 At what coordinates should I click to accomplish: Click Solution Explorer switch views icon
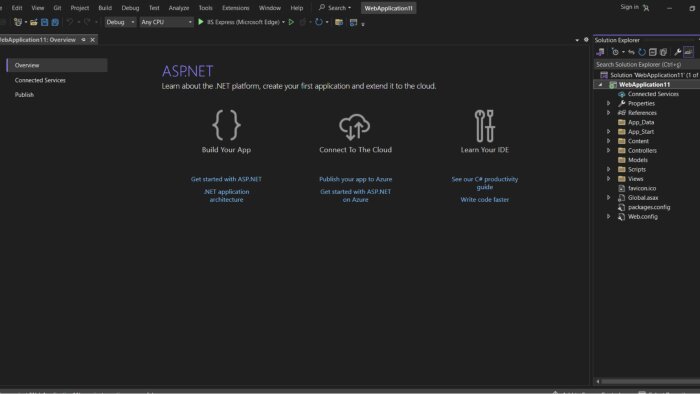600,52
